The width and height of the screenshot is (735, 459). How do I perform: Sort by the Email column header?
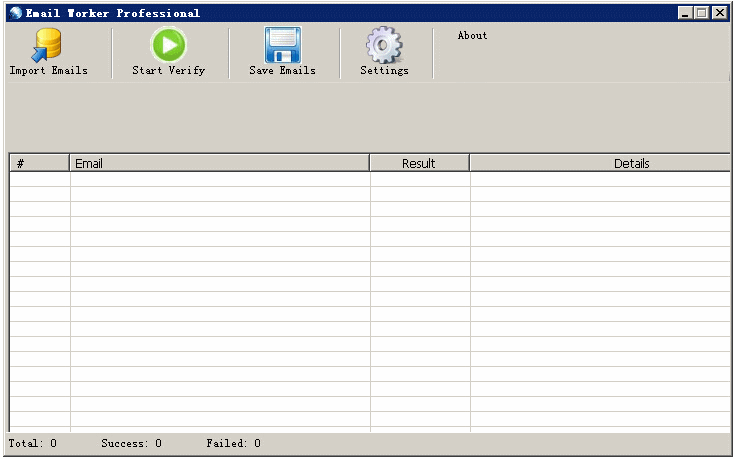click(x=219, y=163)
